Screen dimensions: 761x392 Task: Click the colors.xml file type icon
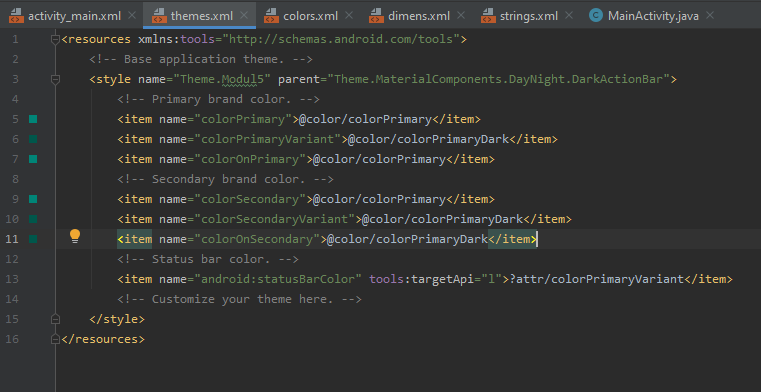pyautogui.click(x=271, y=16)
